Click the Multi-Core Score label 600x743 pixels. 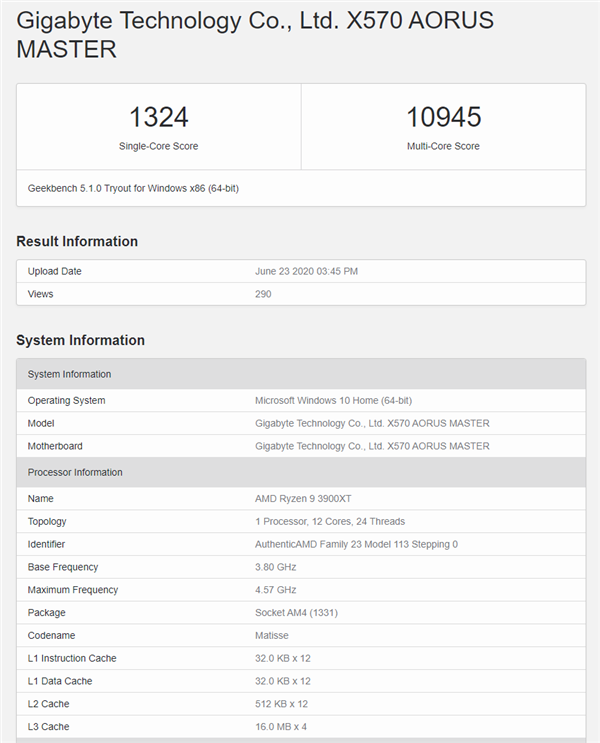pos(443,146)
